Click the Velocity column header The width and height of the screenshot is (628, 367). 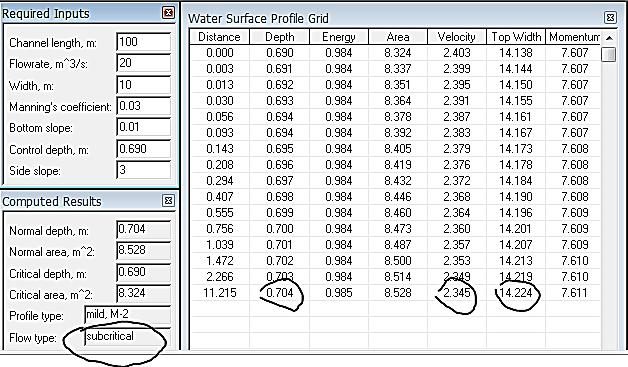(457, 37)
